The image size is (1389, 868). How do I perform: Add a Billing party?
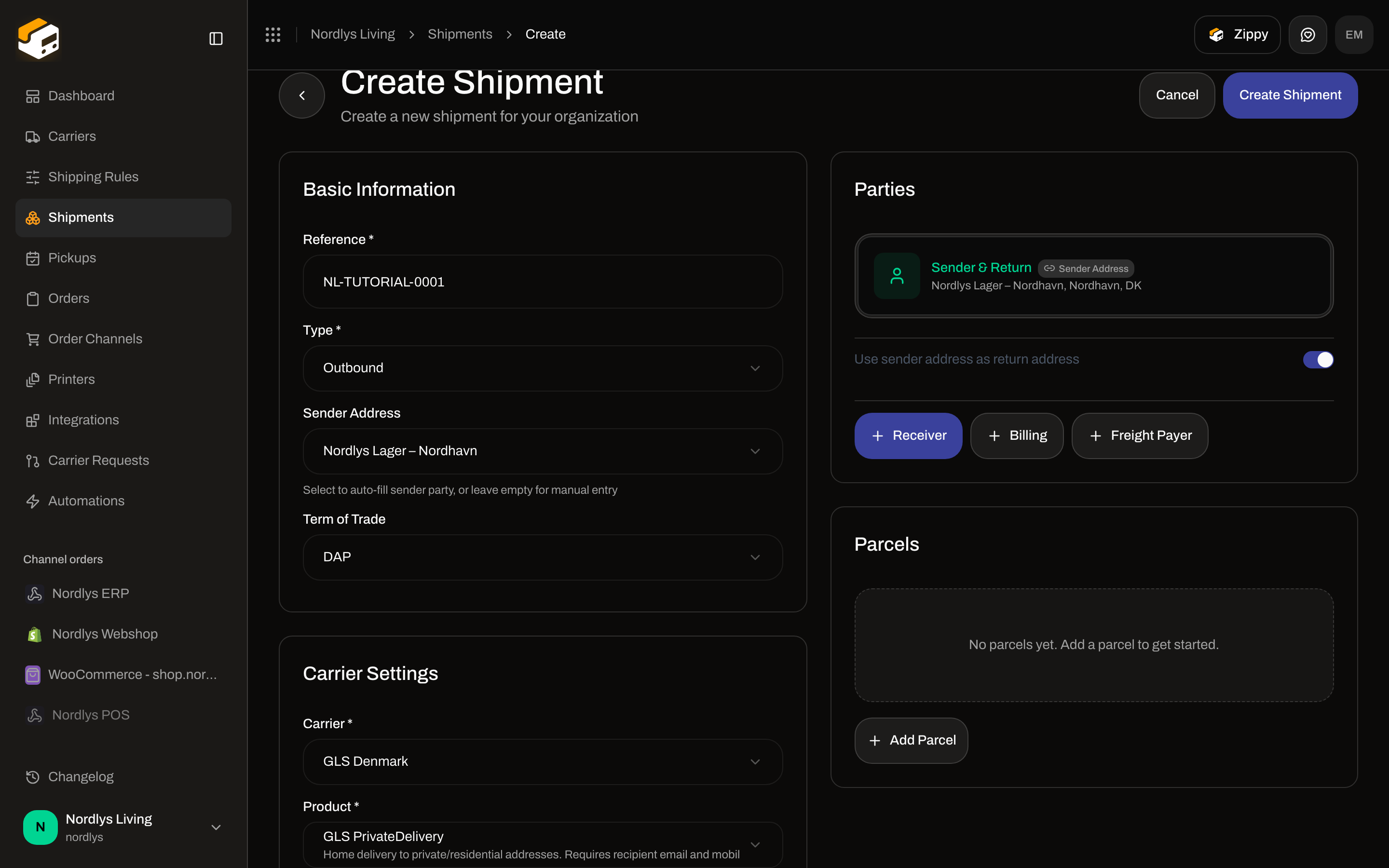click(1017, 436)
